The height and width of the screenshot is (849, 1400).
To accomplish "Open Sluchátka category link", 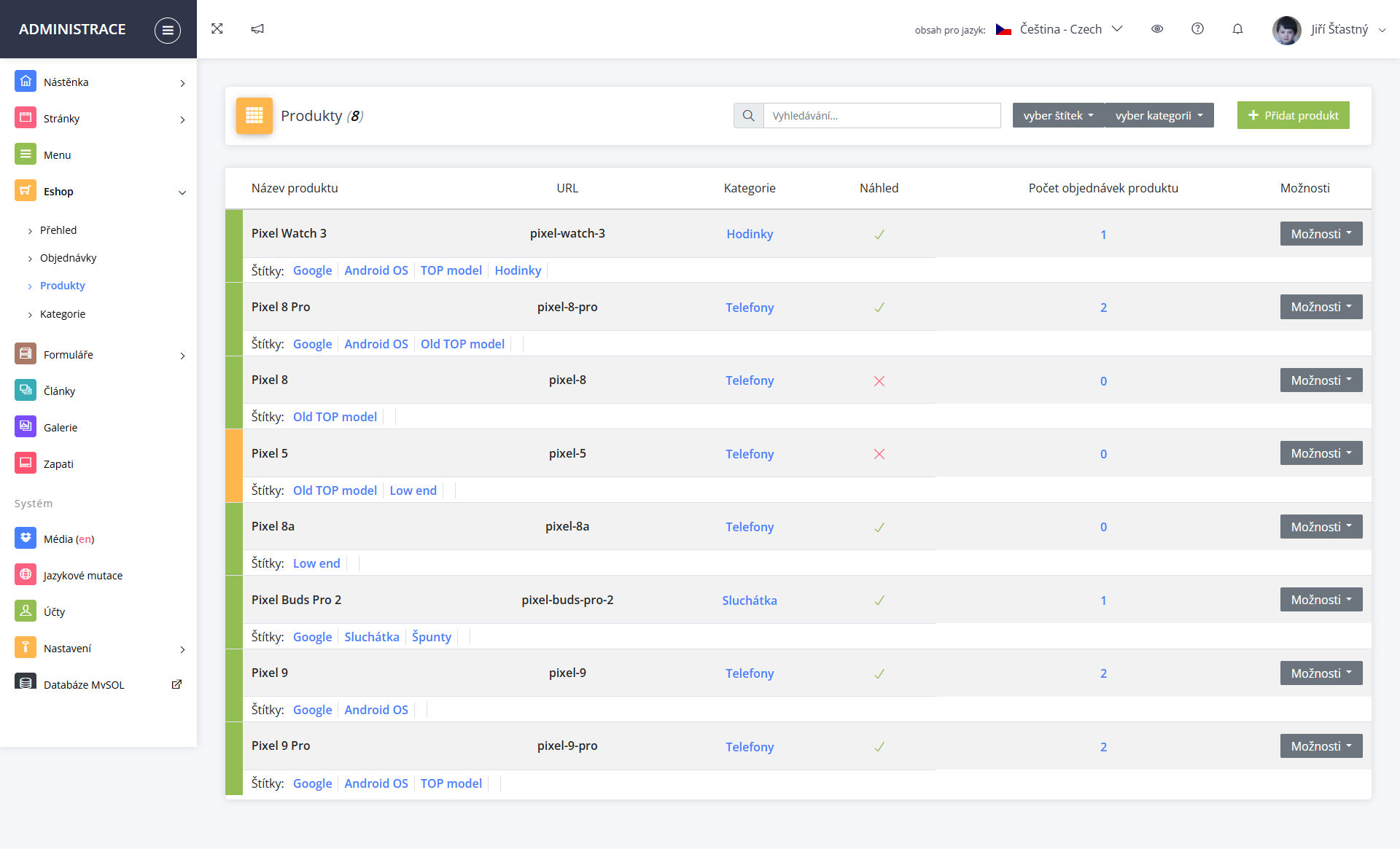I will pos(750,600).
